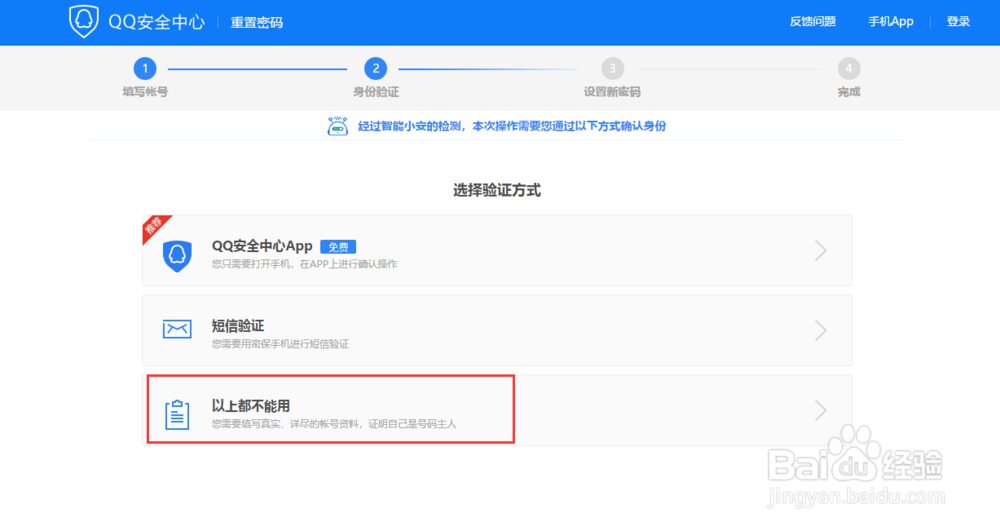Screen dimensions: 1000x531
Task: Click the QQ Security Center shield logo
Action: point(84,21)
